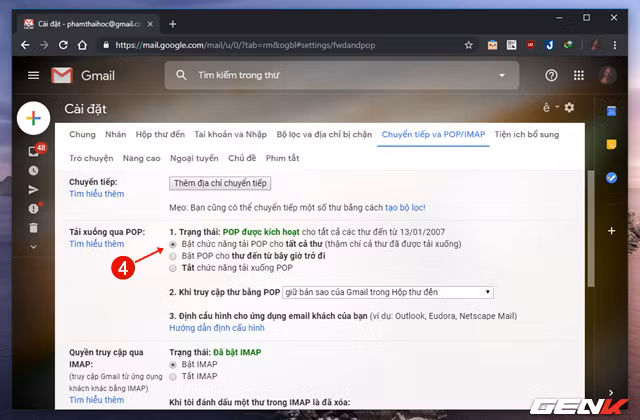The image size is (640, 420).
Task: Select 'Bật POP cho thư đến từ bây giờ trở đi'
Action: coord(174,256)
